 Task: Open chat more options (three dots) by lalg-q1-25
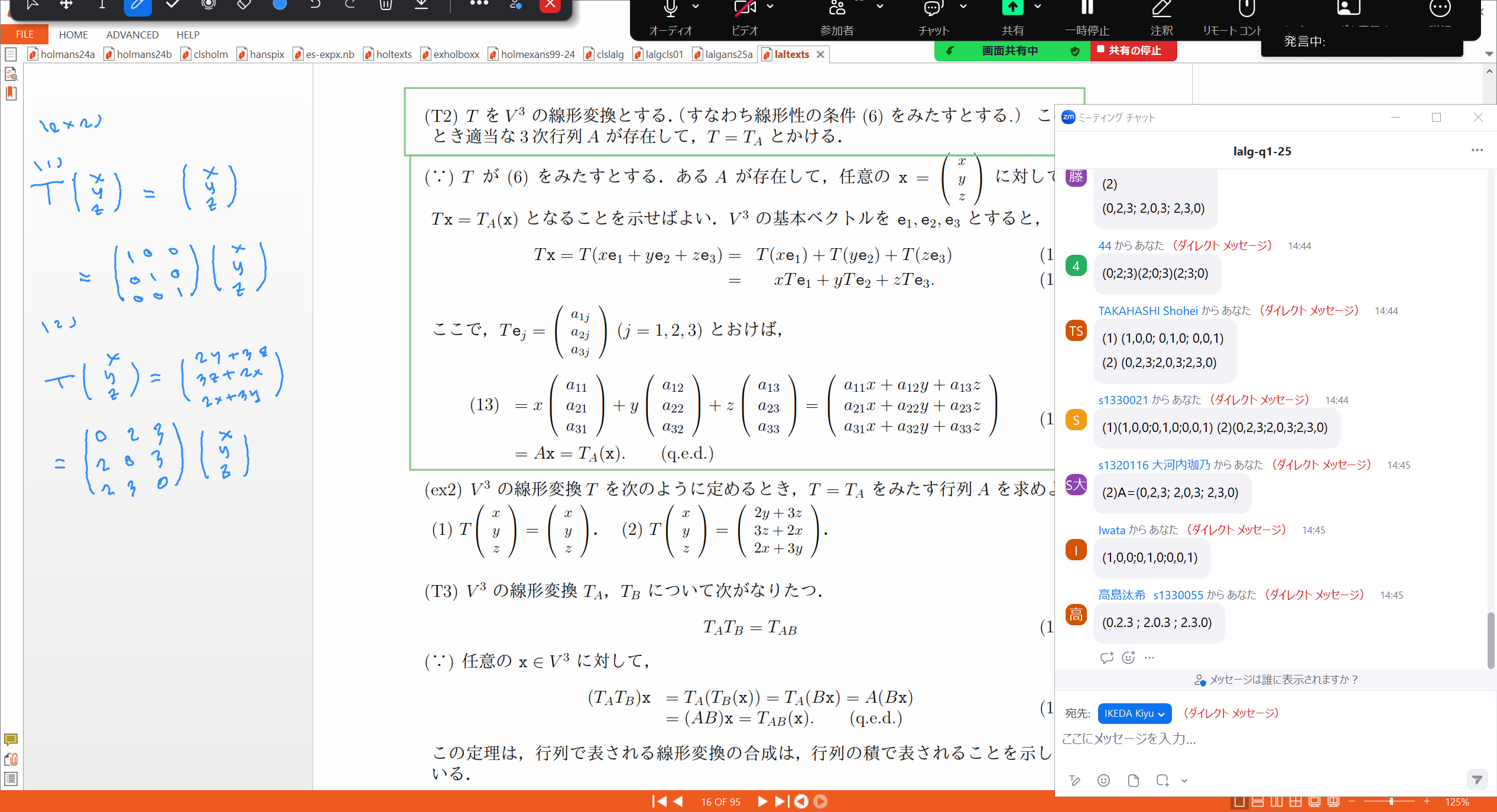(1477, 150)
